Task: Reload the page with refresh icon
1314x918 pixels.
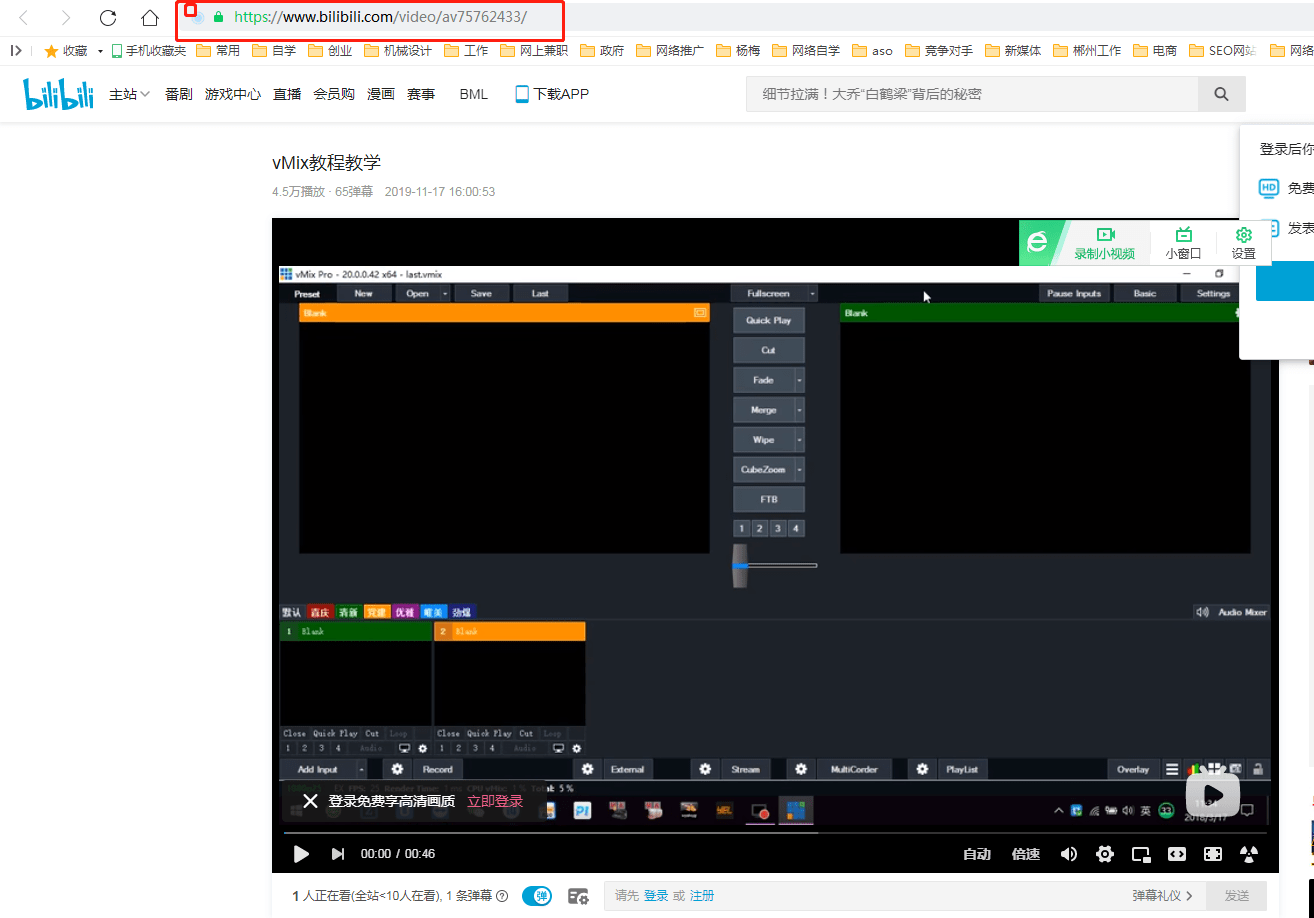Action: (x=108, y=18)
